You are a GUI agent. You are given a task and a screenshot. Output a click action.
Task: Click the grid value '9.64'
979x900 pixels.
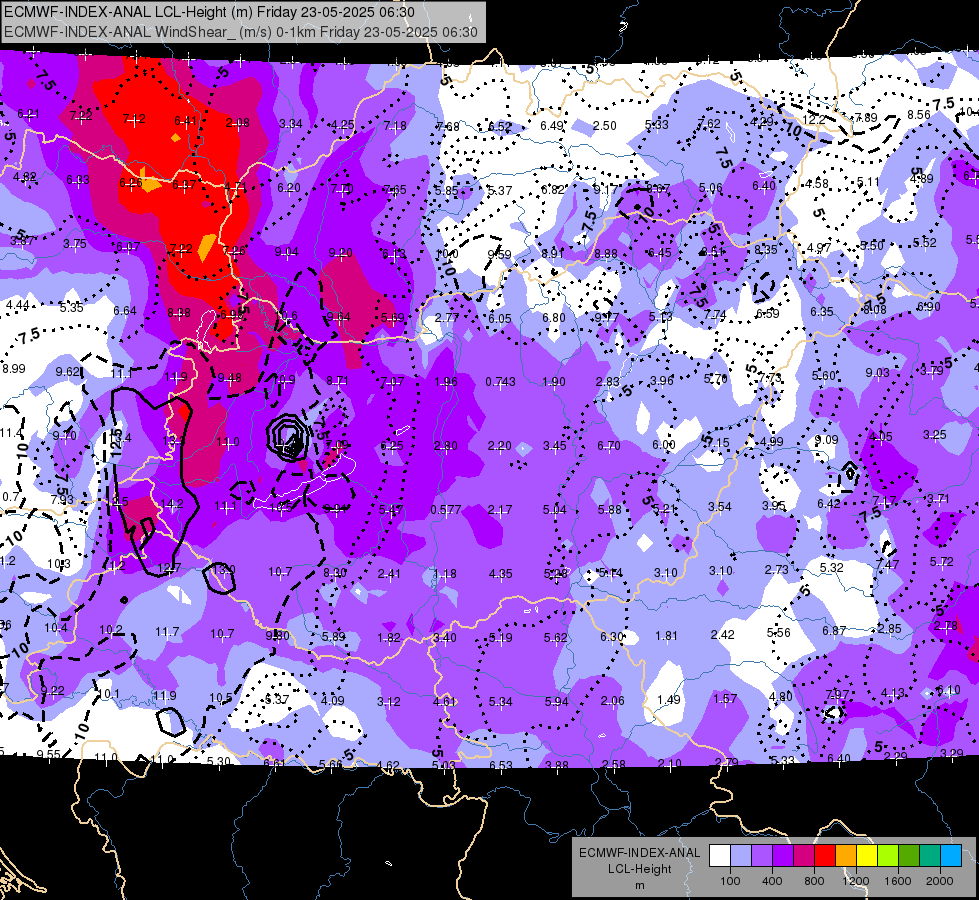pos(338,317)
